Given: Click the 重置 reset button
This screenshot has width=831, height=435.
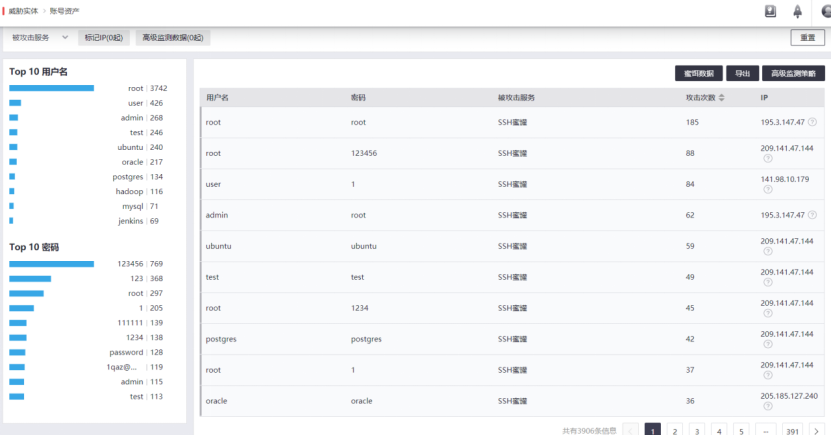Looking at the screenshot, I should pos(808,38).
